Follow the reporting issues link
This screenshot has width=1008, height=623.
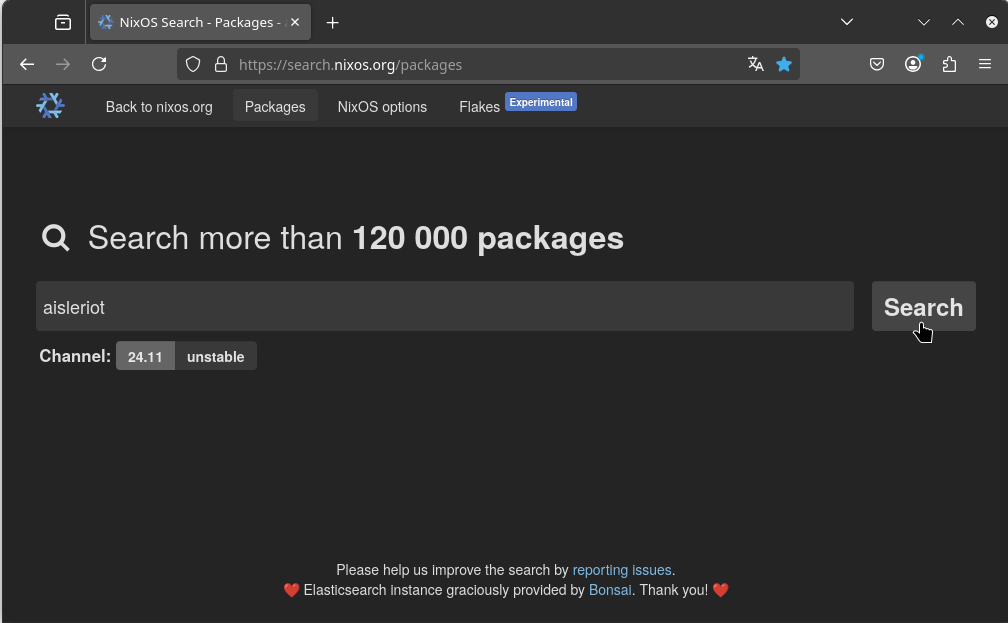pyautogui.click(x=622, y=570)
